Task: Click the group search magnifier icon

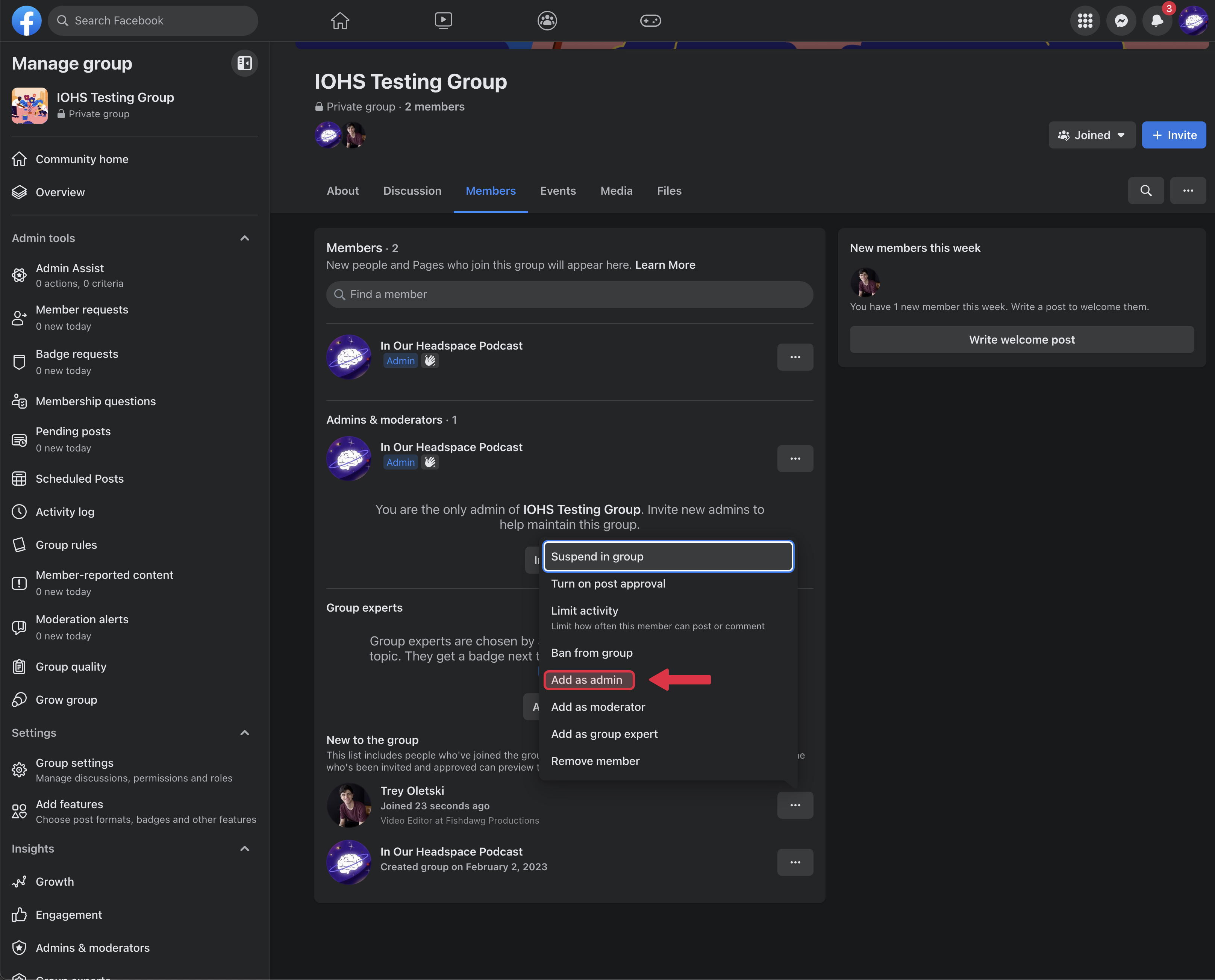Action: tap(1145, 191)
